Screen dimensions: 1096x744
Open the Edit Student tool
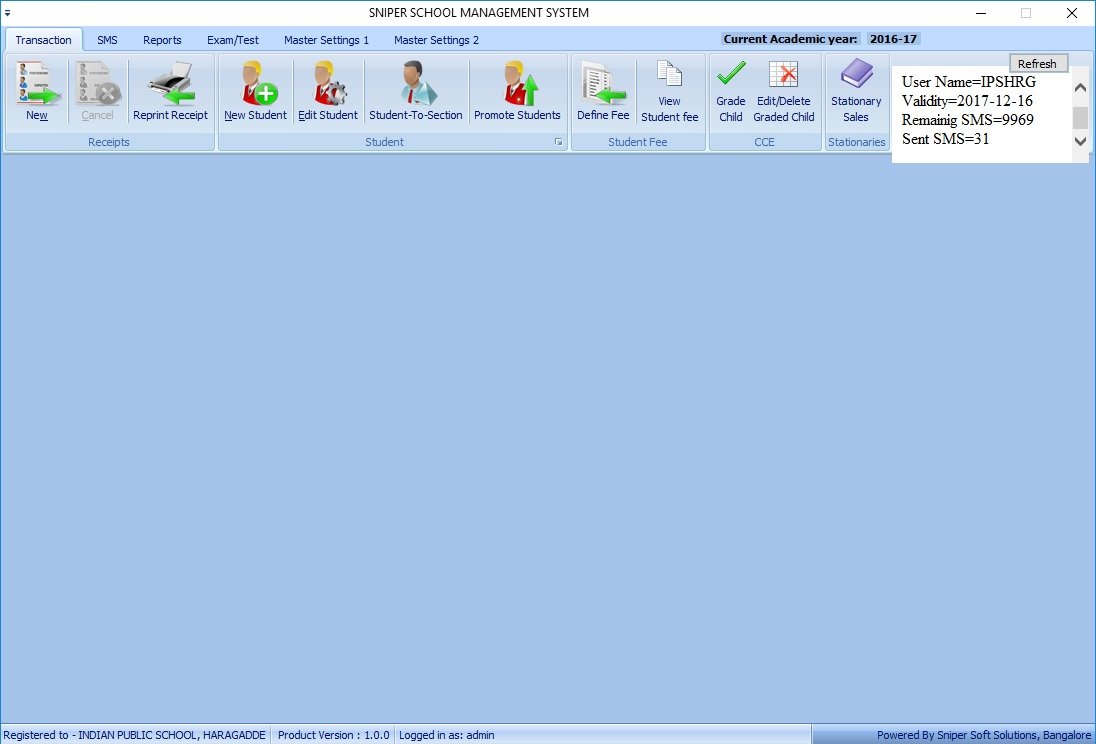tap(328, 84)
